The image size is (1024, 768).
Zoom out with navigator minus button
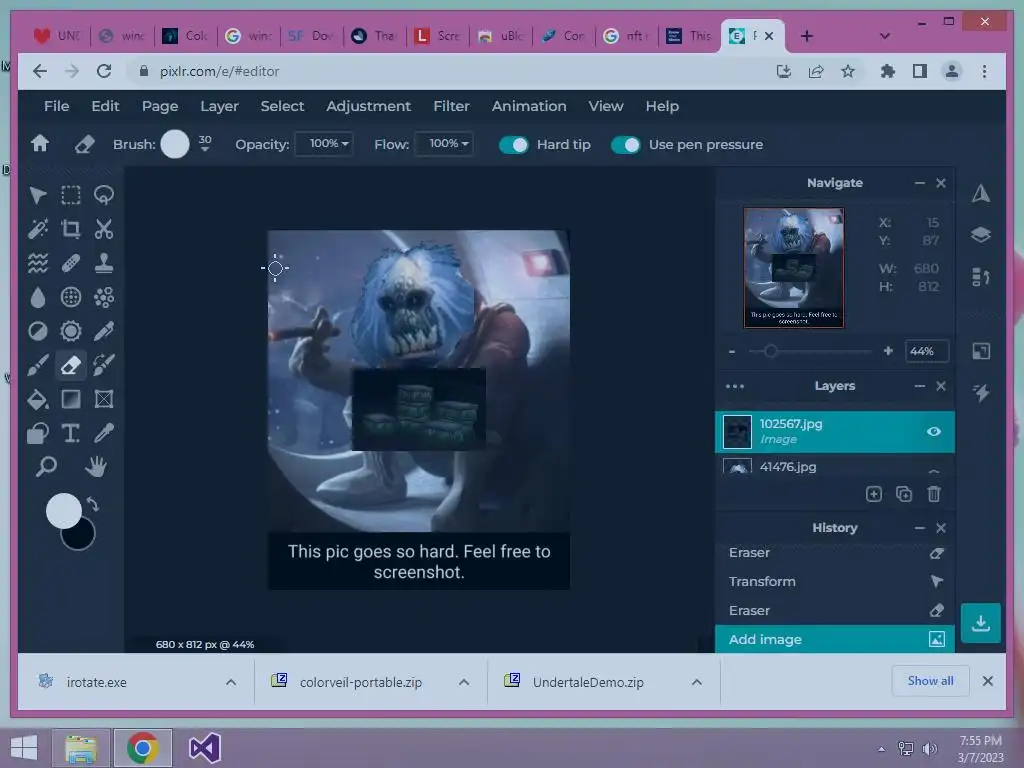(x=732, y=351)
